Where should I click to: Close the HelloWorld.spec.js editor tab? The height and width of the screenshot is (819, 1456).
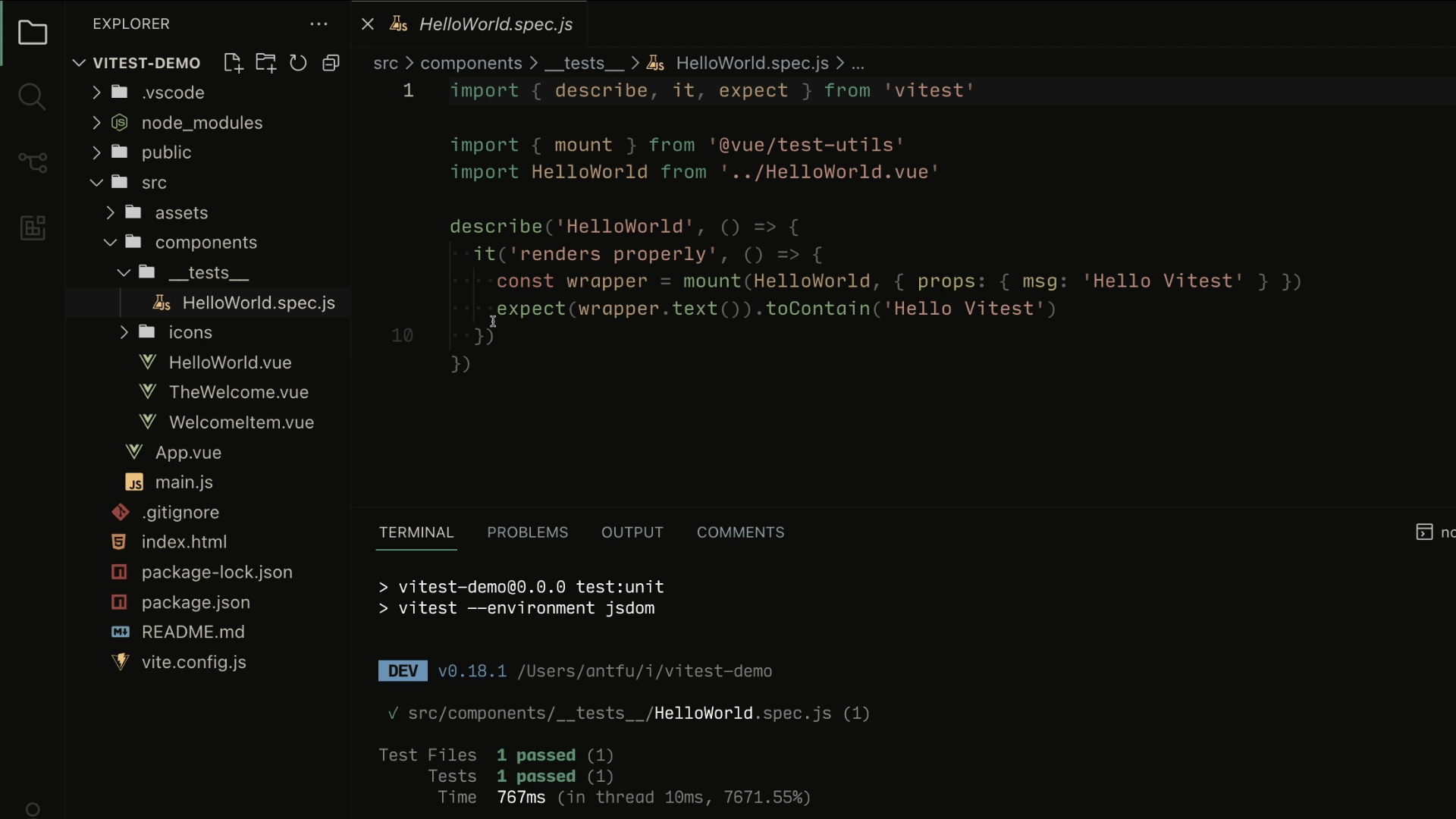coord(368,24)
